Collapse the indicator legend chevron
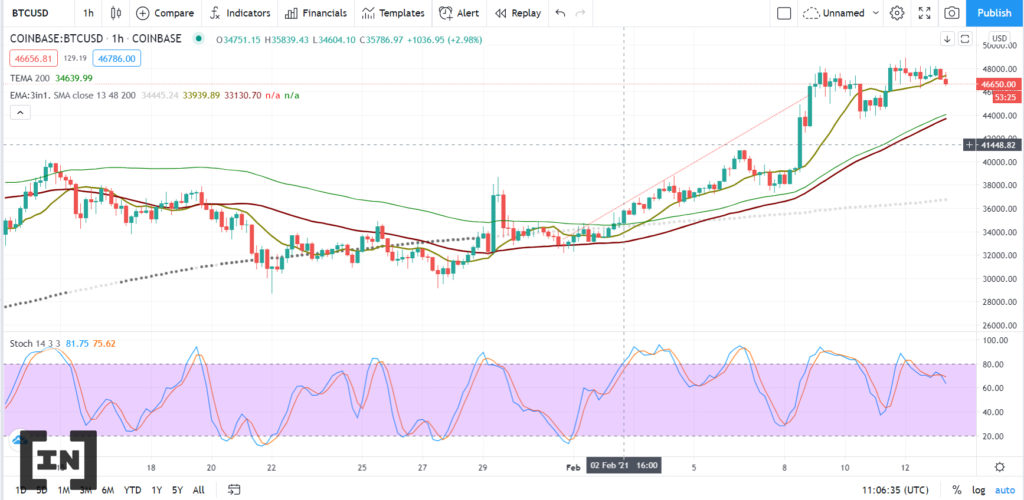This screenshot has width=1024, height=500. tap(20, 112)
